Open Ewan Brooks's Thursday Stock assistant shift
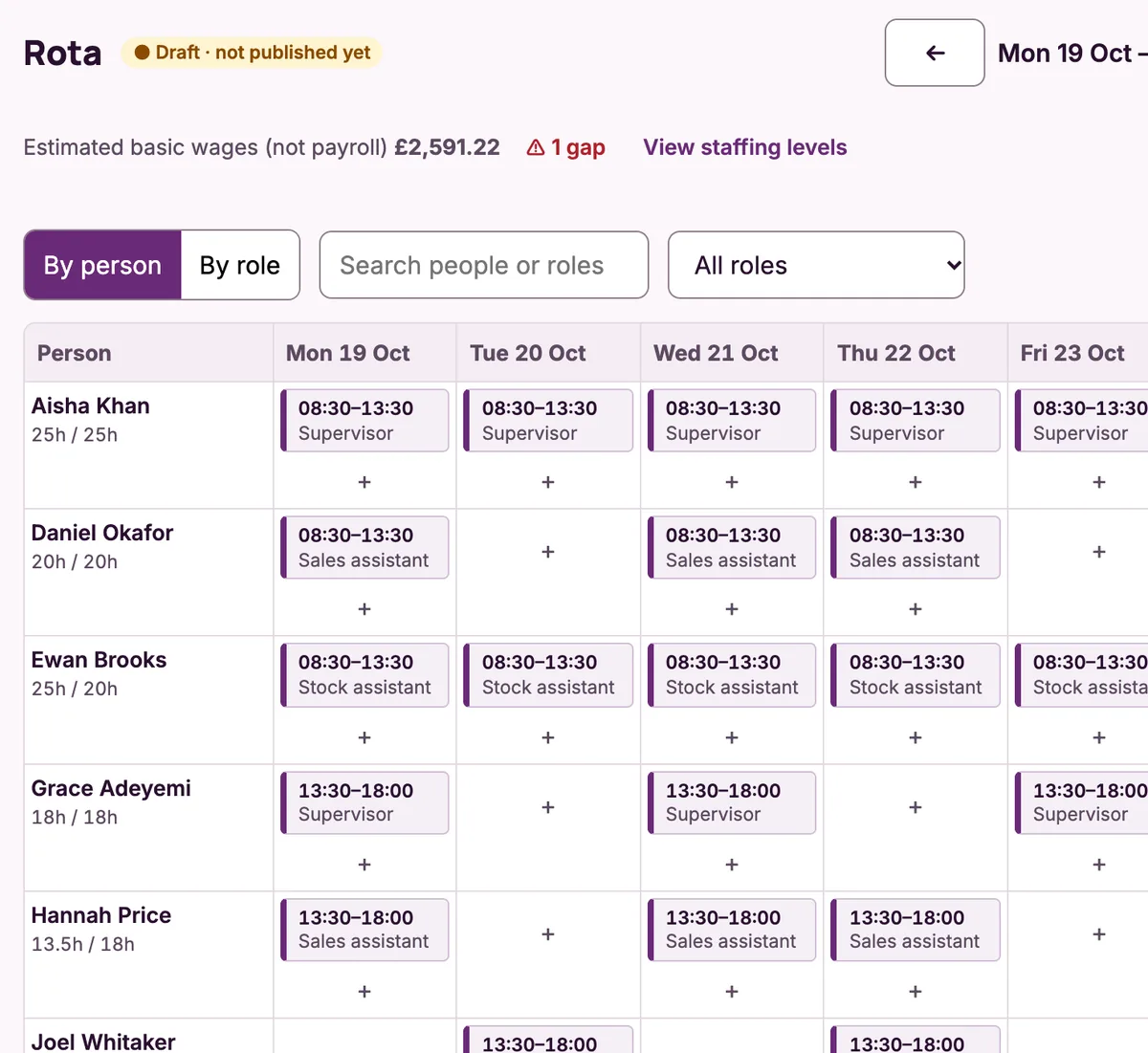The width and height of the screenshot is (1148, 1053). point(916,675)
